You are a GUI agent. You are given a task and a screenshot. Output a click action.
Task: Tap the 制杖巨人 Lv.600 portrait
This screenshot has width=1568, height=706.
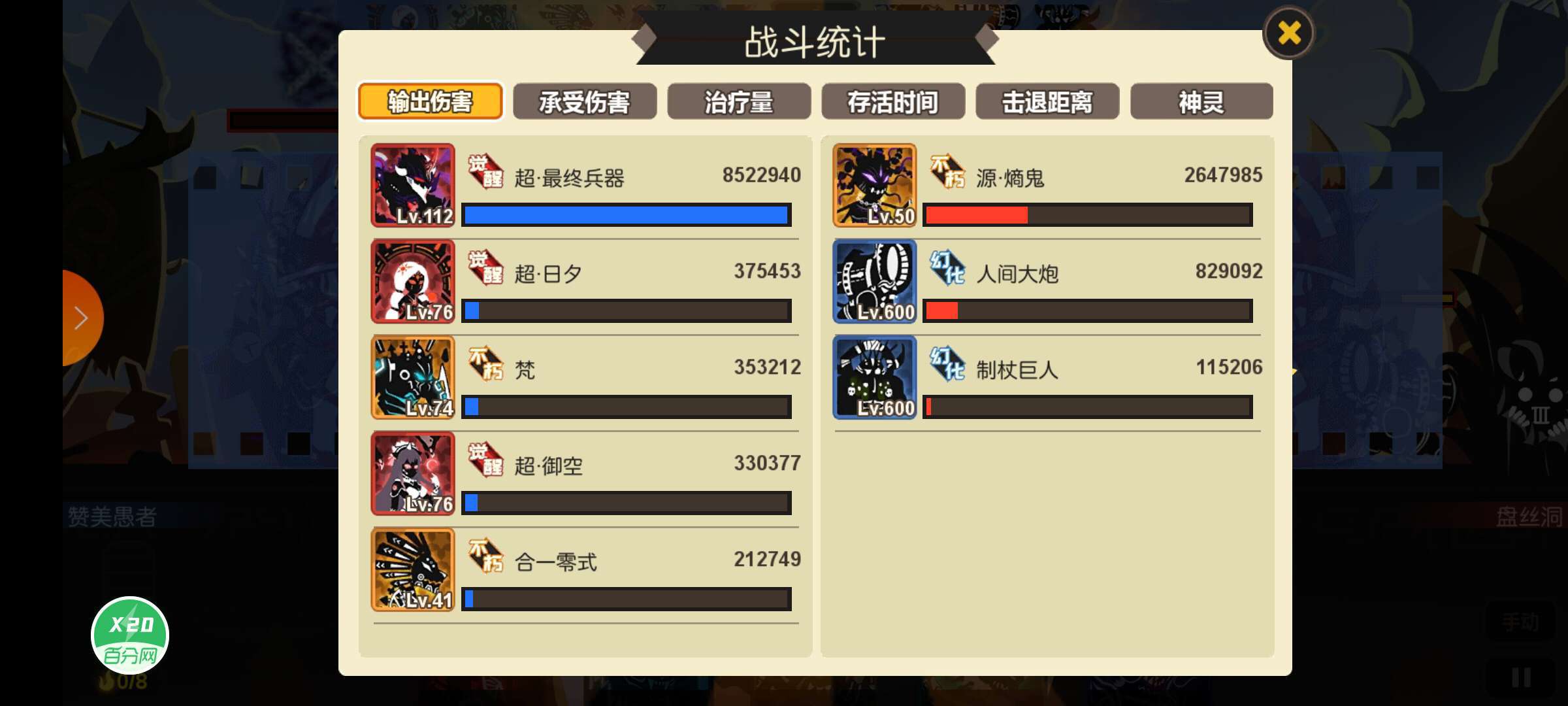(875, 378)
